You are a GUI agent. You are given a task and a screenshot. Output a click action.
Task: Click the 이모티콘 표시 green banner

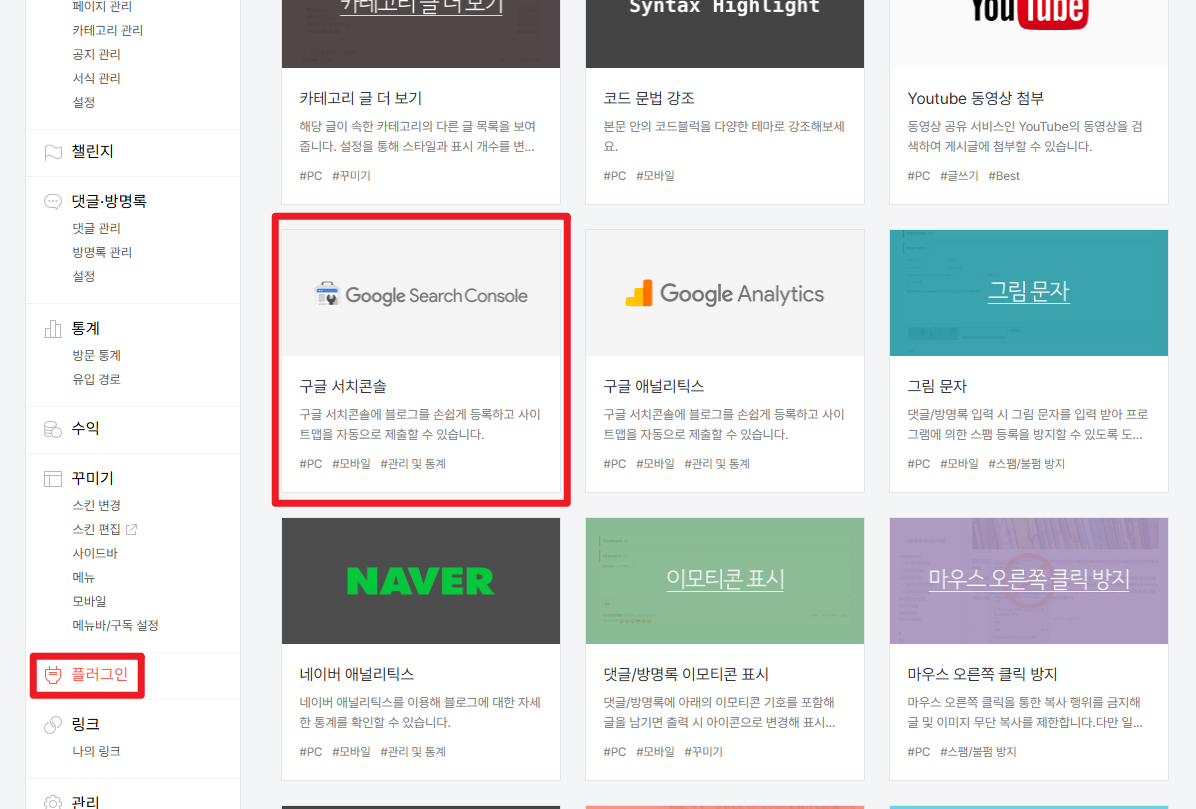point(725,581)
